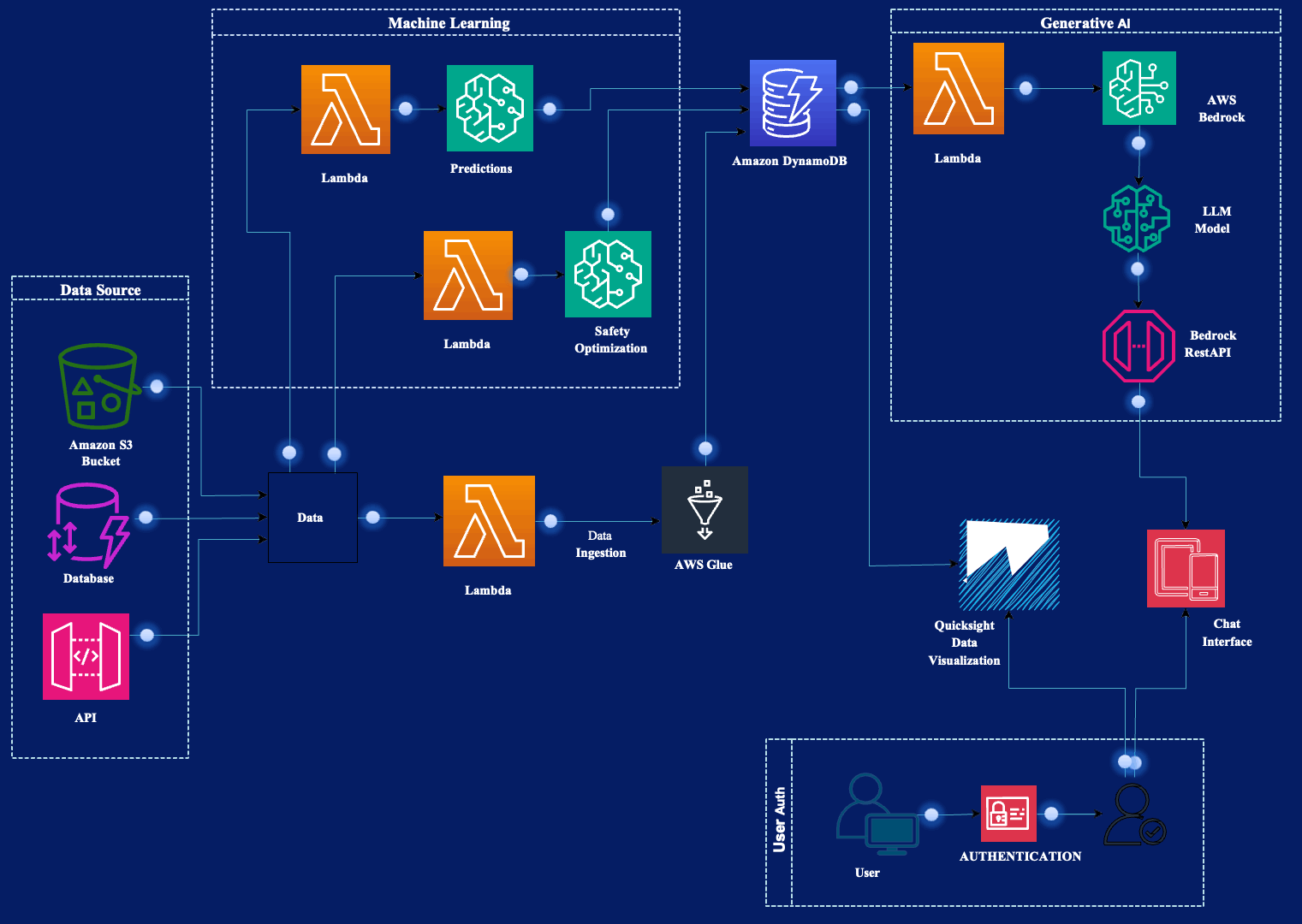Click the Data box node

pos(312,518)
